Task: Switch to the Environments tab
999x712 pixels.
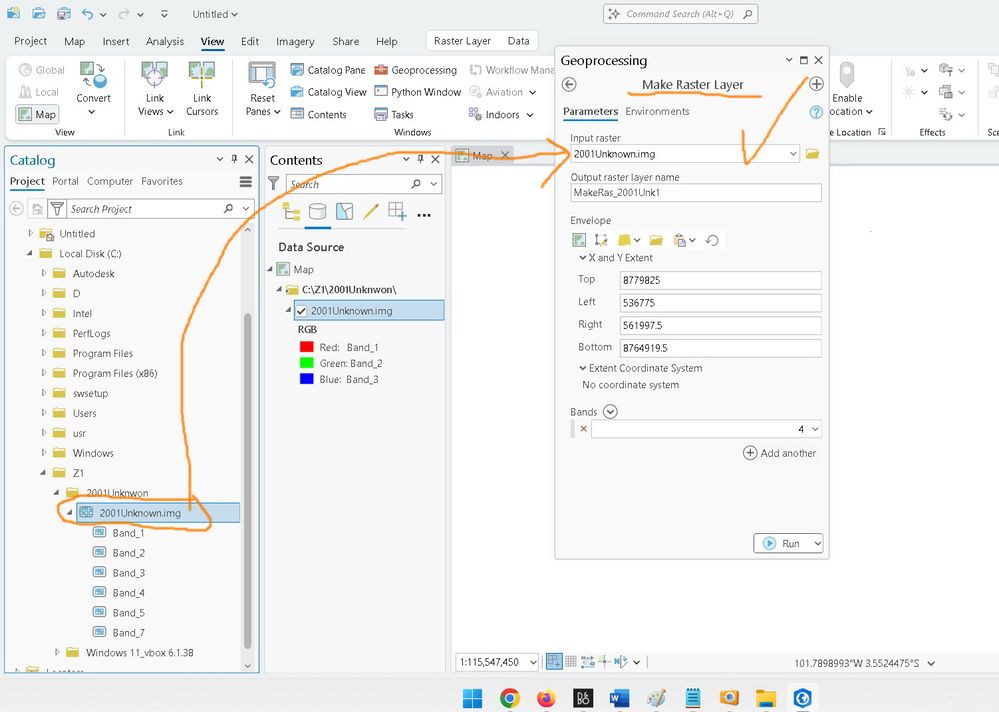Action: click(657, 111)
